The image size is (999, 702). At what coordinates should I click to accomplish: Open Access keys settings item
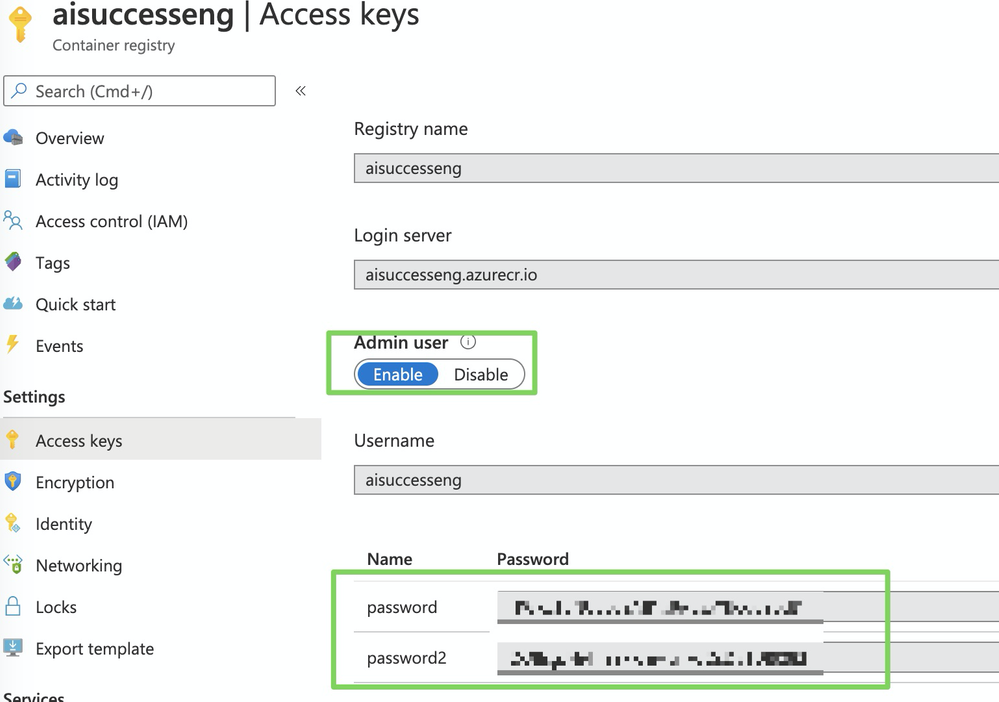click(x=79, y=441)
